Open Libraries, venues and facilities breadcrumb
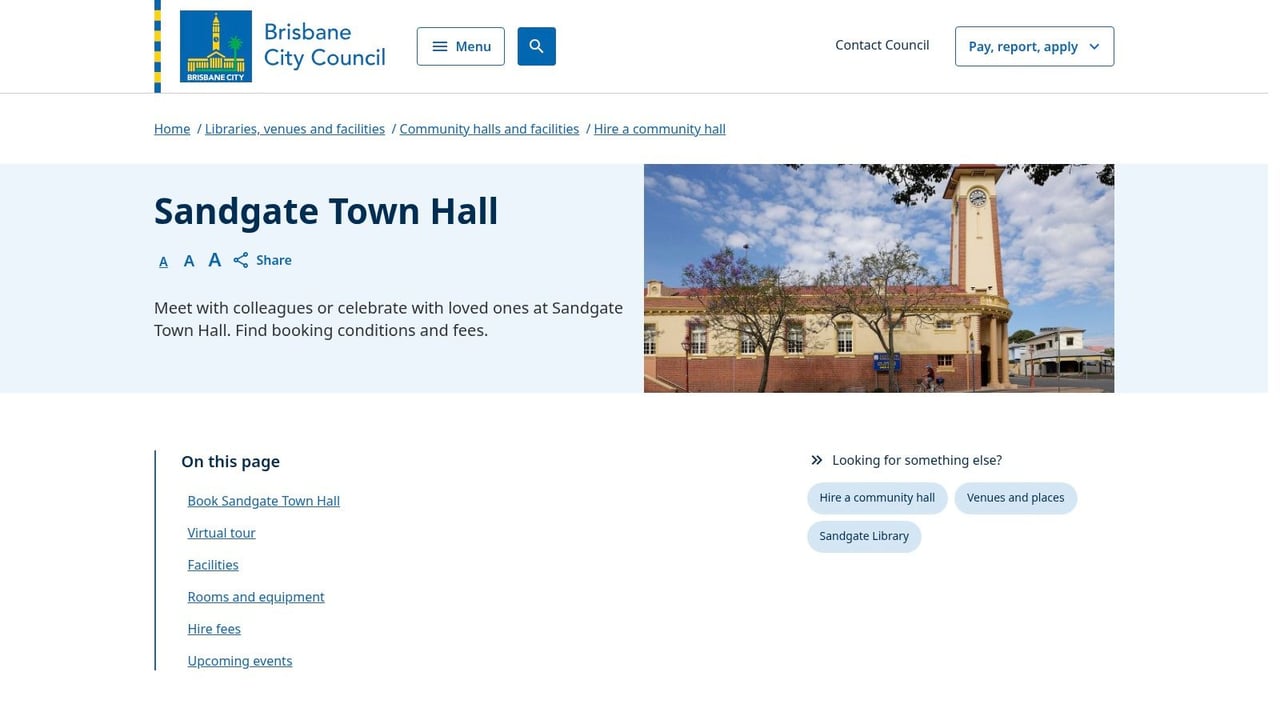This screenshot has width=1280, height=720. coord(295,129)
